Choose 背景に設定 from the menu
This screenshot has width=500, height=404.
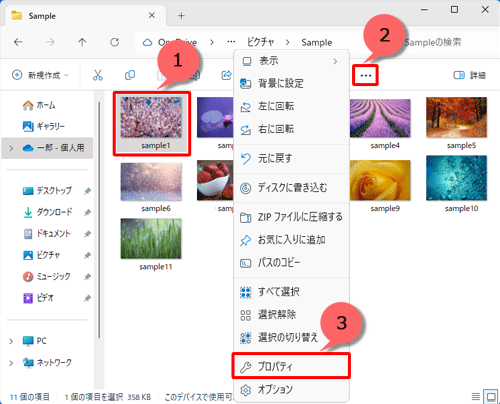(291, 83)
